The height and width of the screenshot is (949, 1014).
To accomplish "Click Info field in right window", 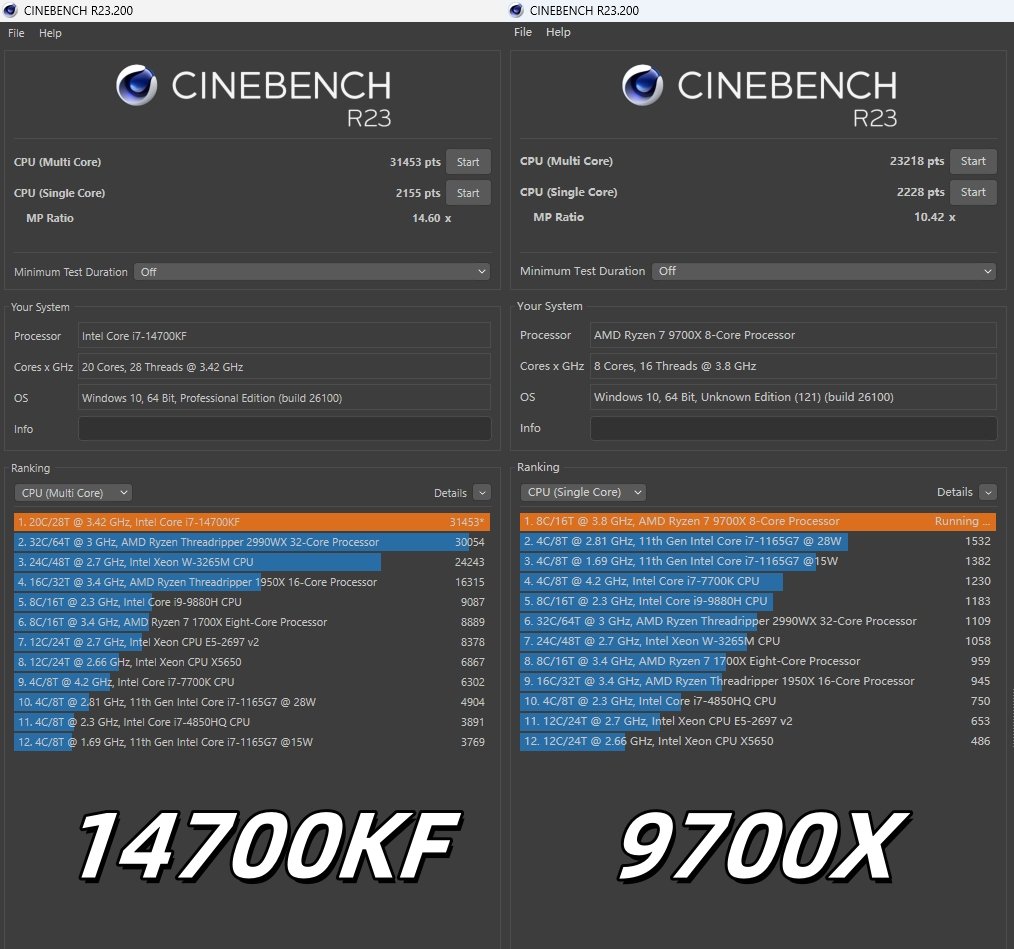I will point(793,428).
